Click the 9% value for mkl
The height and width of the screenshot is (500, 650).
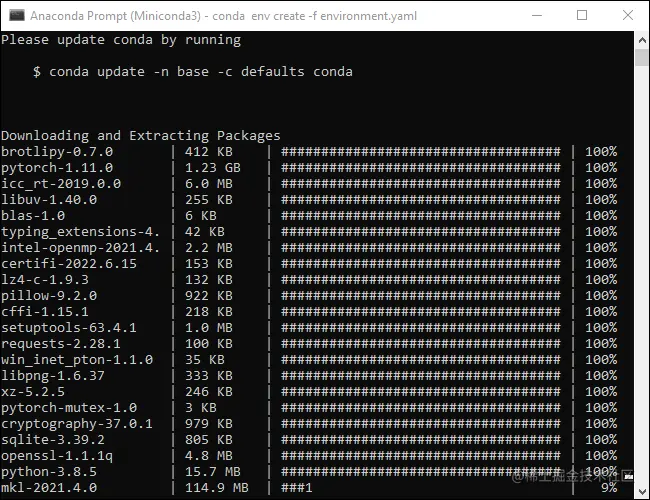pos(609,488)
